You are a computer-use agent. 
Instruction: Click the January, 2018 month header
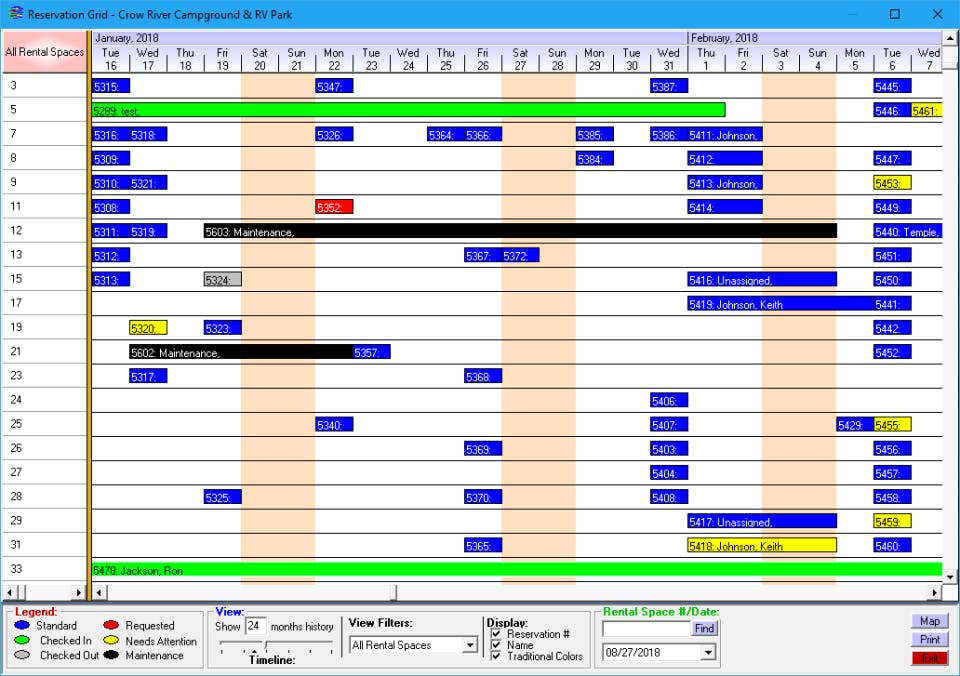coord(389,38)
